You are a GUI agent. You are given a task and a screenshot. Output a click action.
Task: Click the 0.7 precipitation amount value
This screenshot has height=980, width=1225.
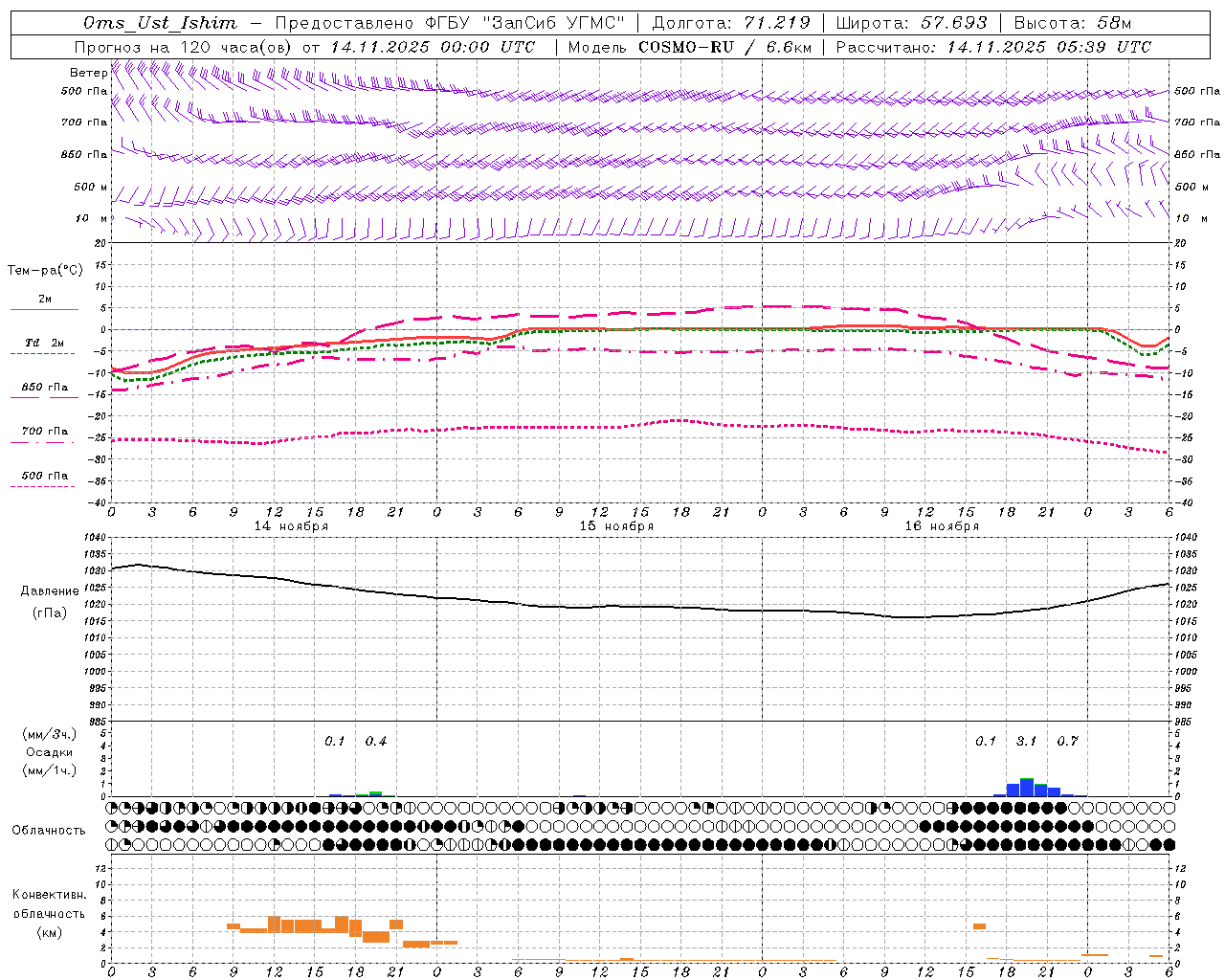coord(1067,741)
